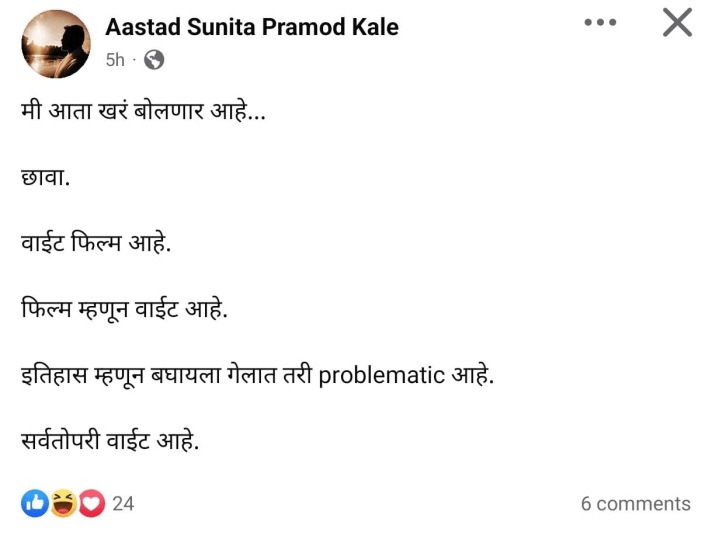Click the line 'सर्वतोपरी वाईट आहे.'
The width and height of the screenshot is (712, 553).
110,441
